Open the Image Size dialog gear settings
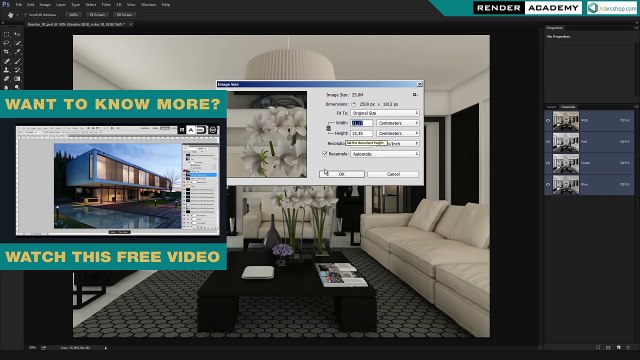Image resolution: width=640 pixels, height=360 pixels. coord(415,95)
